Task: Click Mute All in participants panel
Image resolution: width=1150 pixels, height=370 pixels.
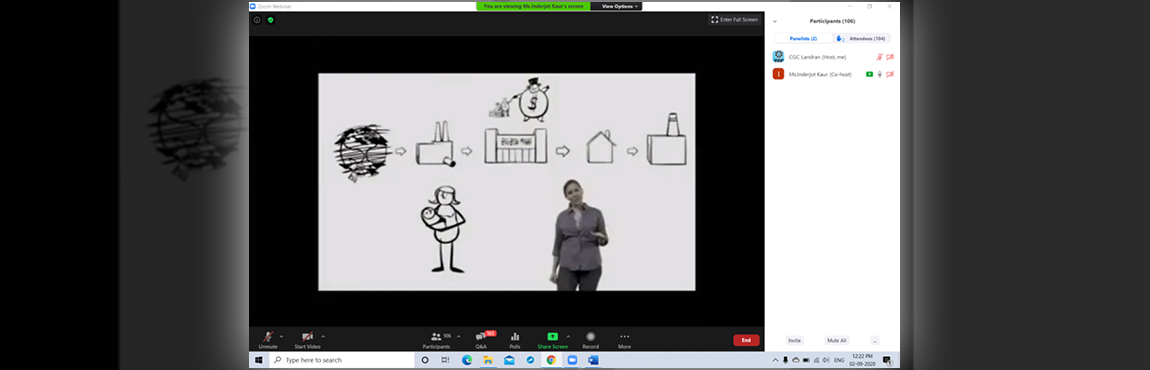Action: (x=837, y=341)
